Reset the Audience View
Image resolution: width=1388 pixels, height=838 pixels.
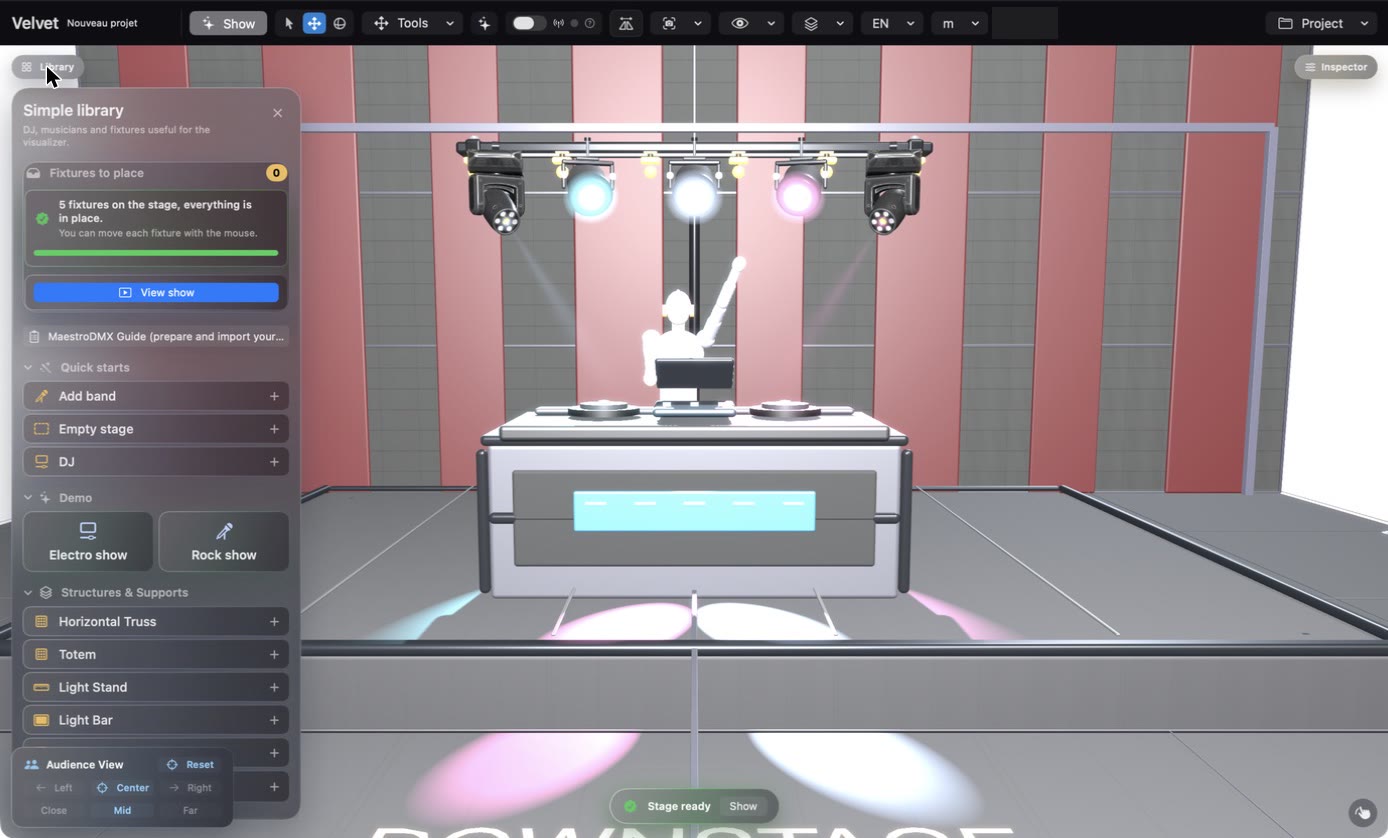pyautogui.click(x=190, y=765)
